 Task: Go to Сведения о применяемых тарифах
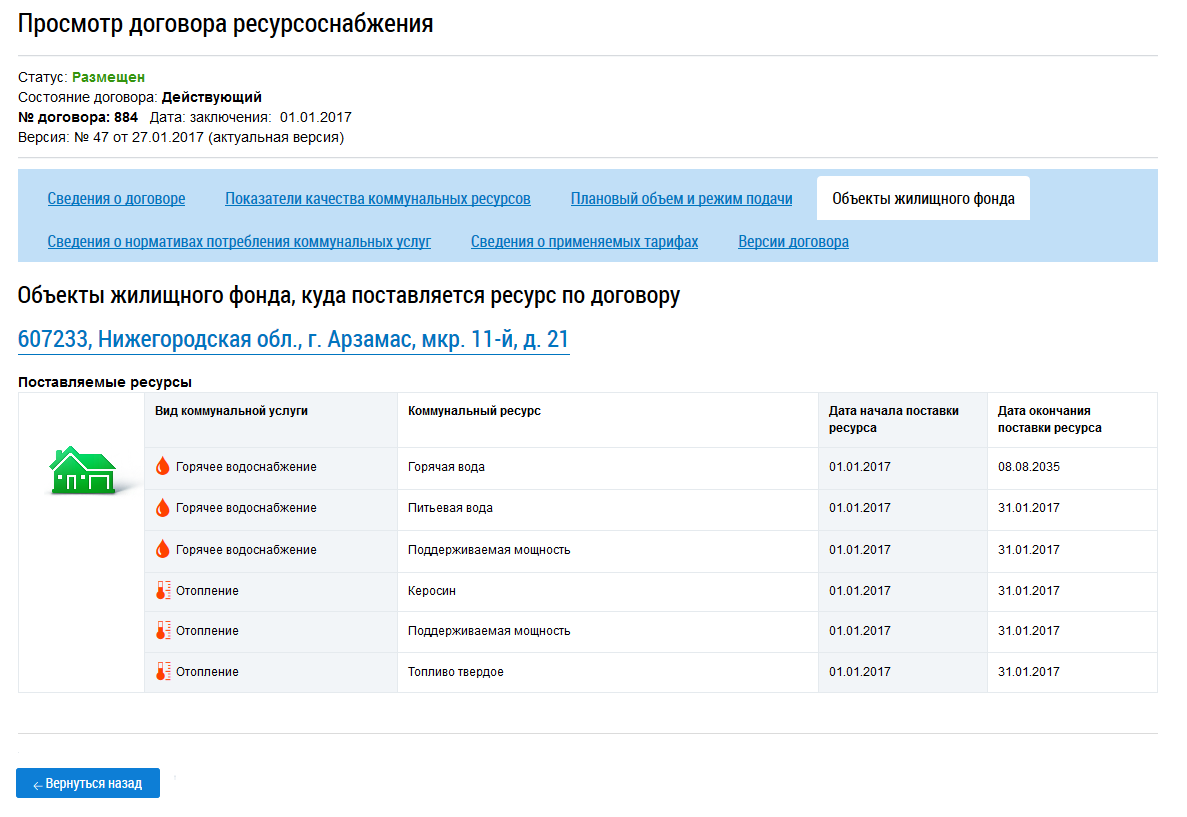click(584, 242)
